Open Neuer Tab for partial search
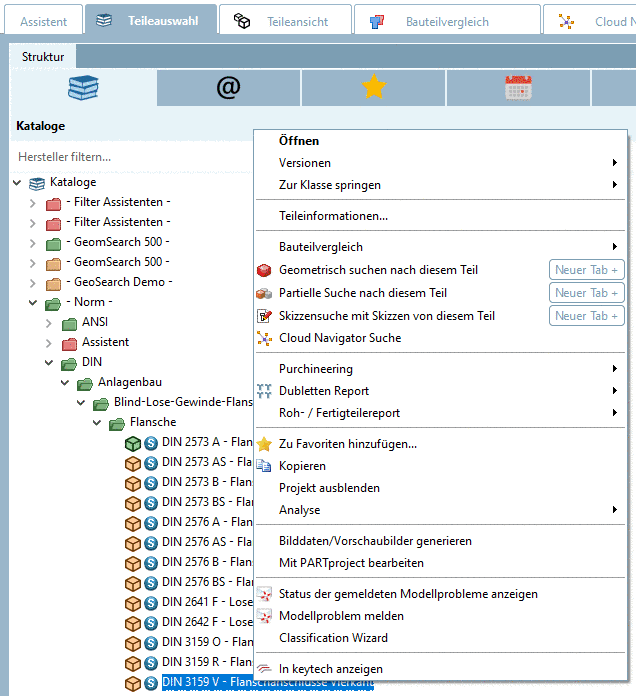The image size is (636, 696). click(586, 293)
